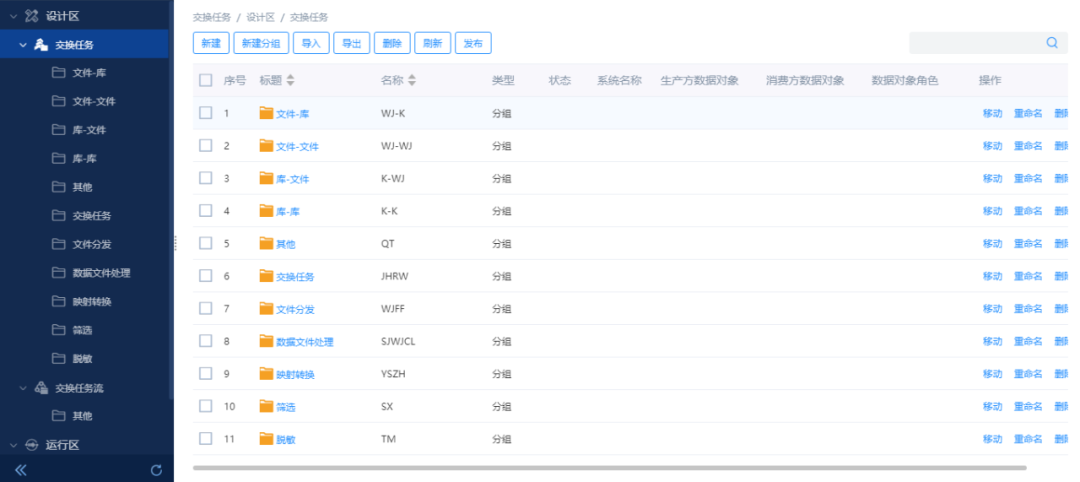Image resolution: width=1080 pixels, height=482 pixels.
Task: Sort by 标题 column arrows
Action: click(x=290, y=81)
